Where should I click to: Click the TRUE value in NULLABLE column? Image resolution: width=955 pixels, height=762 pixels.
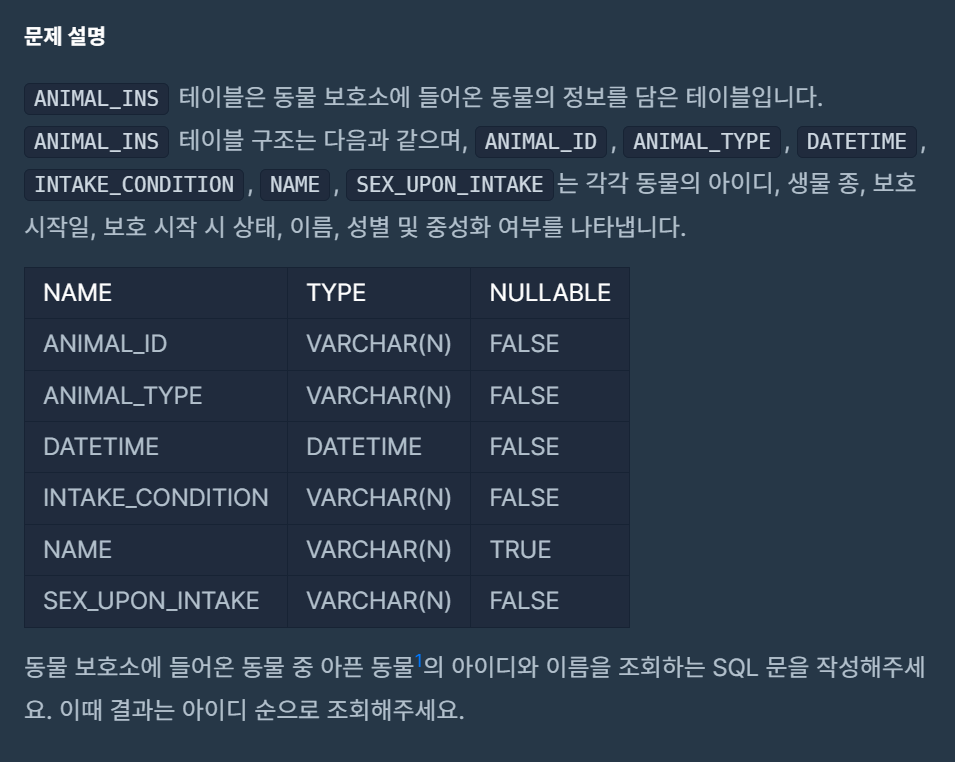coord(520,550)
